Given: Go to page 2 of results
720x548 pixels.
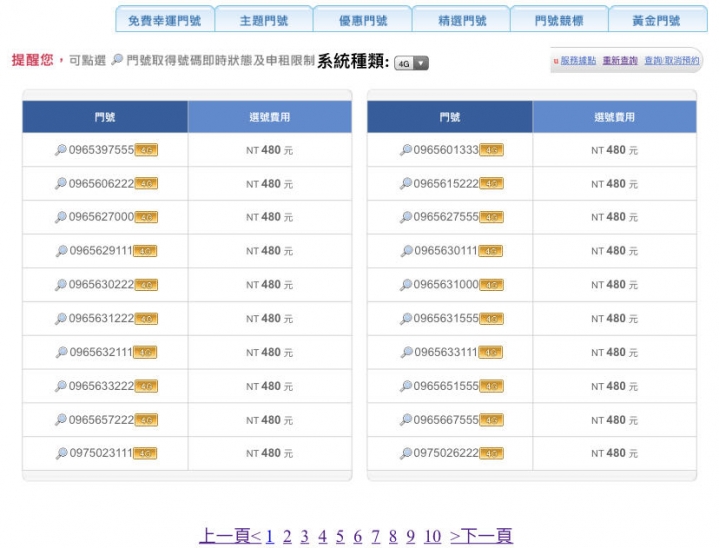Looking at the screenshot, I should point(287,537).
